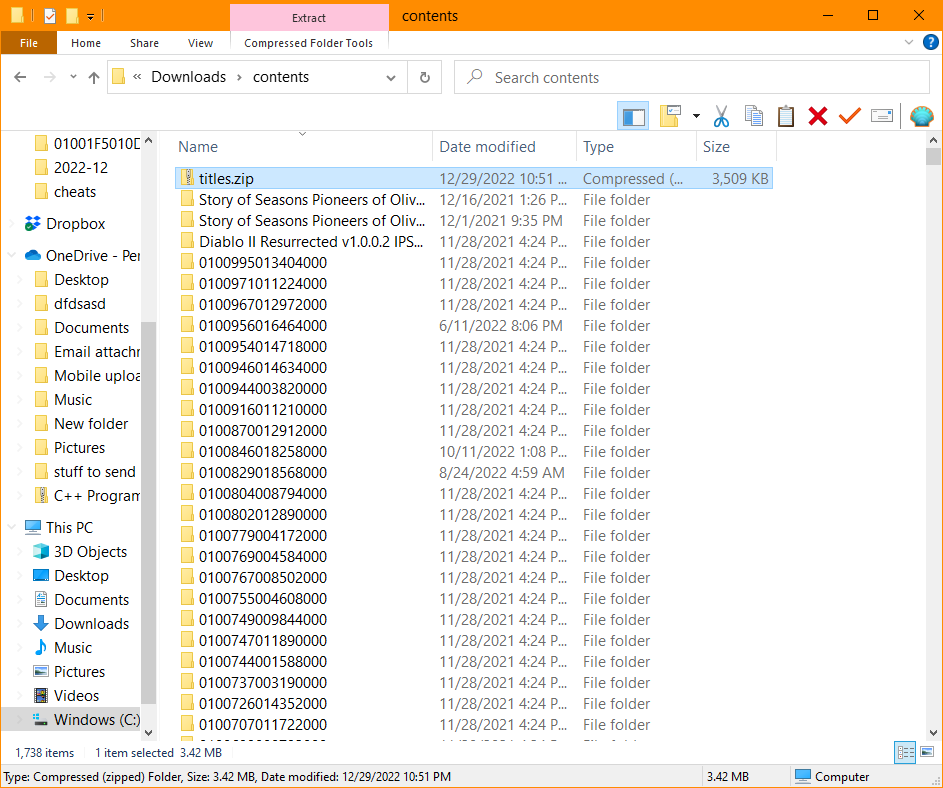Click the Search contents box
Viewport: 943px width, 788px height.
(692, 78)
